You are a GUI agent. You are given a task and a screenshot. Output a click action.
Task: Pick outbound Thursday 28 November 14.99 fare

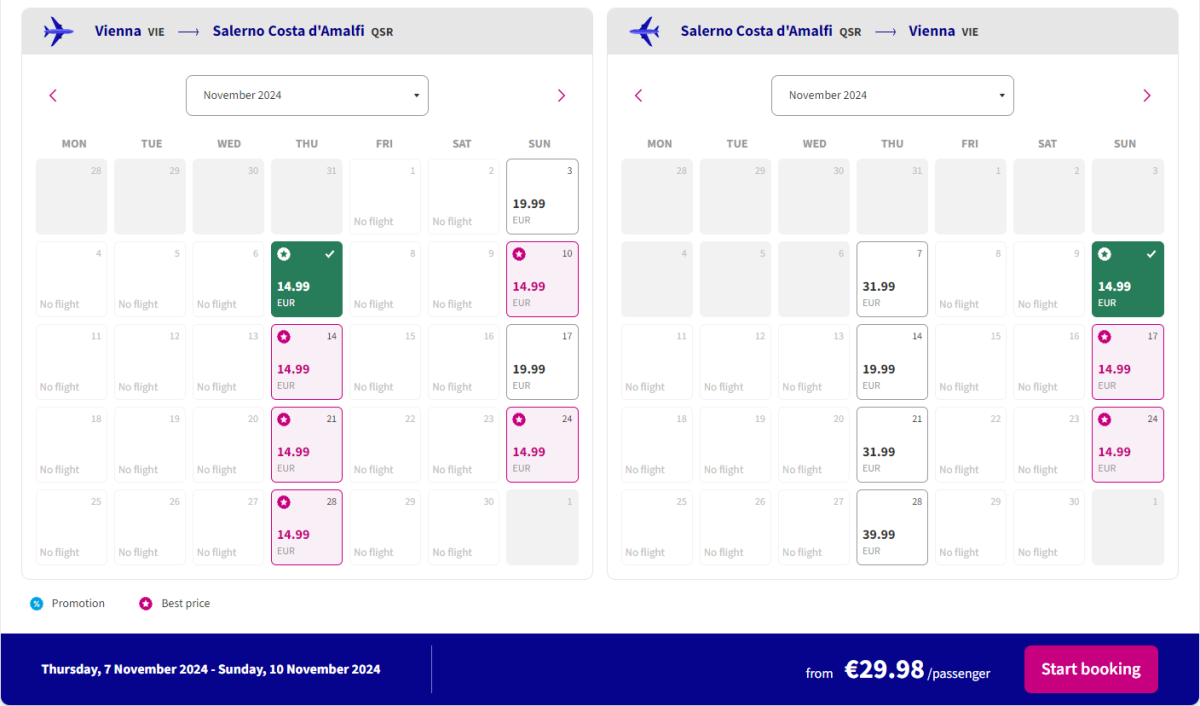click(x=306, y=527)
